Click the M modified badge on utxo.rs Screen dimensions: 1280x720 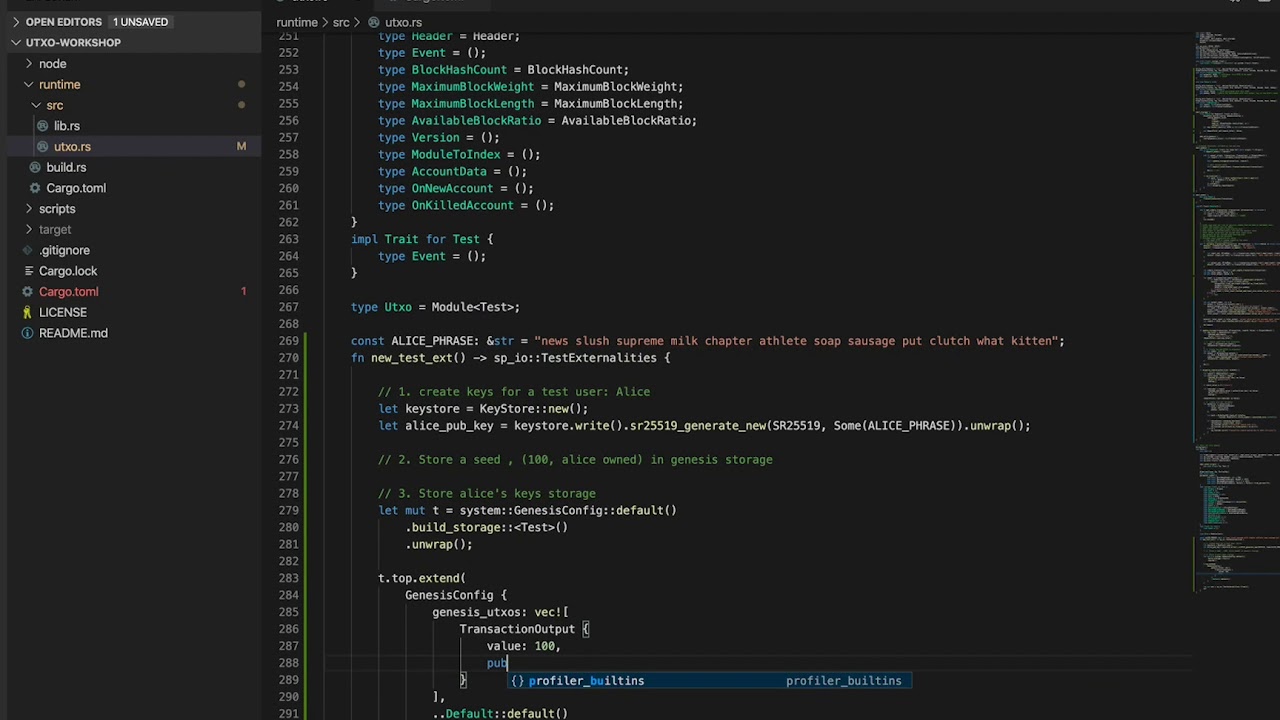pos(241,147)
